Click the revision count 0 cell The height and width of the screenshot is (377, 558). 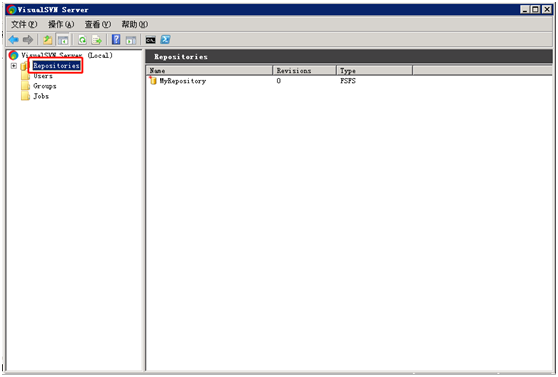(x=279, y=81)
